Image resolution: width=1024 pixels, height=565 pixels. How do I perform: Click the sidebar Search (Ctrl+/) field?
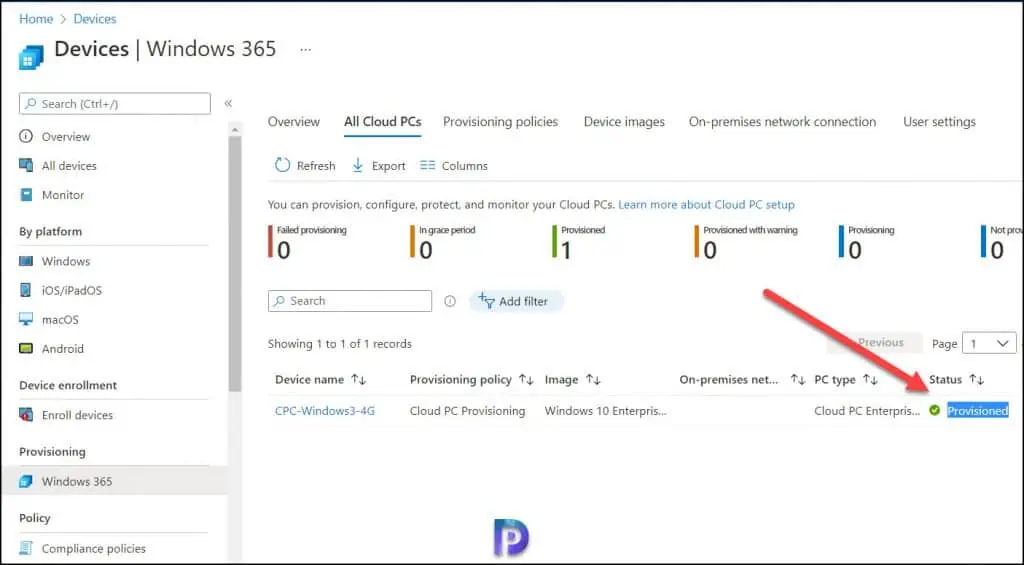(115, 104)
